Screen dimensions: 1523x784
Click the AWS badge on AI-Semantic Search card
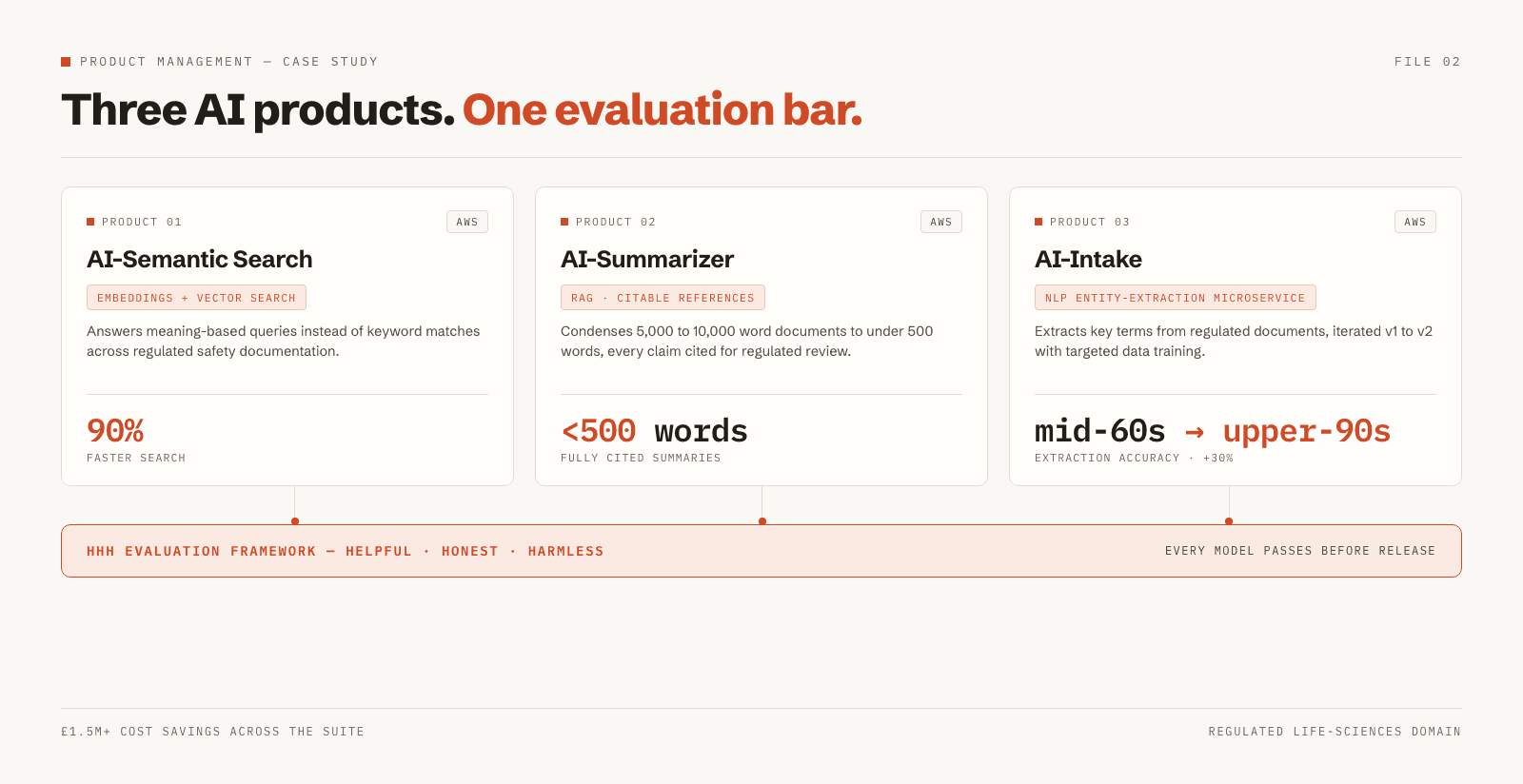click(x=467, y=222)
